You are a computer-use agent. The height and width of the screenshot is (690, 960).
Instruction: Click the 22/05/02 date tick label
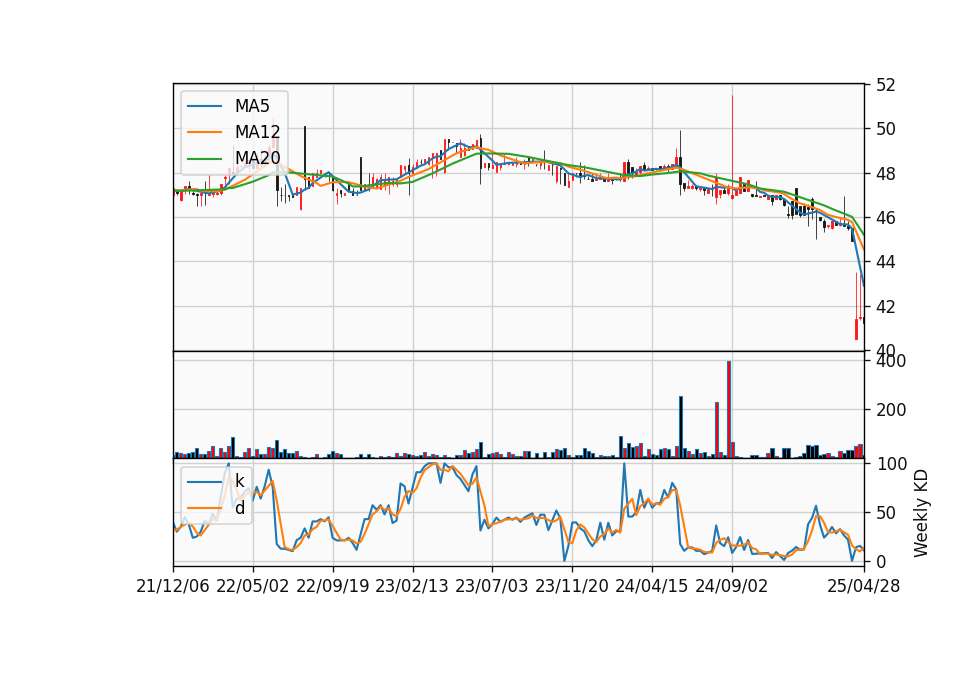coord(253,586)
